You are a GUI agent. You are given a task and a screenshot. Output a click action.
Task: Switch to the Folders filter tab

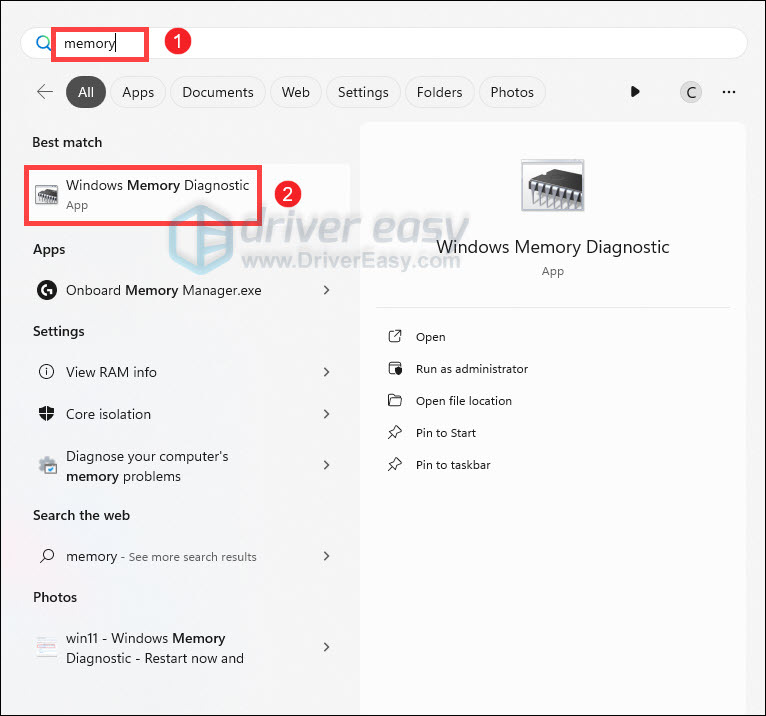[x=439, y=92]
